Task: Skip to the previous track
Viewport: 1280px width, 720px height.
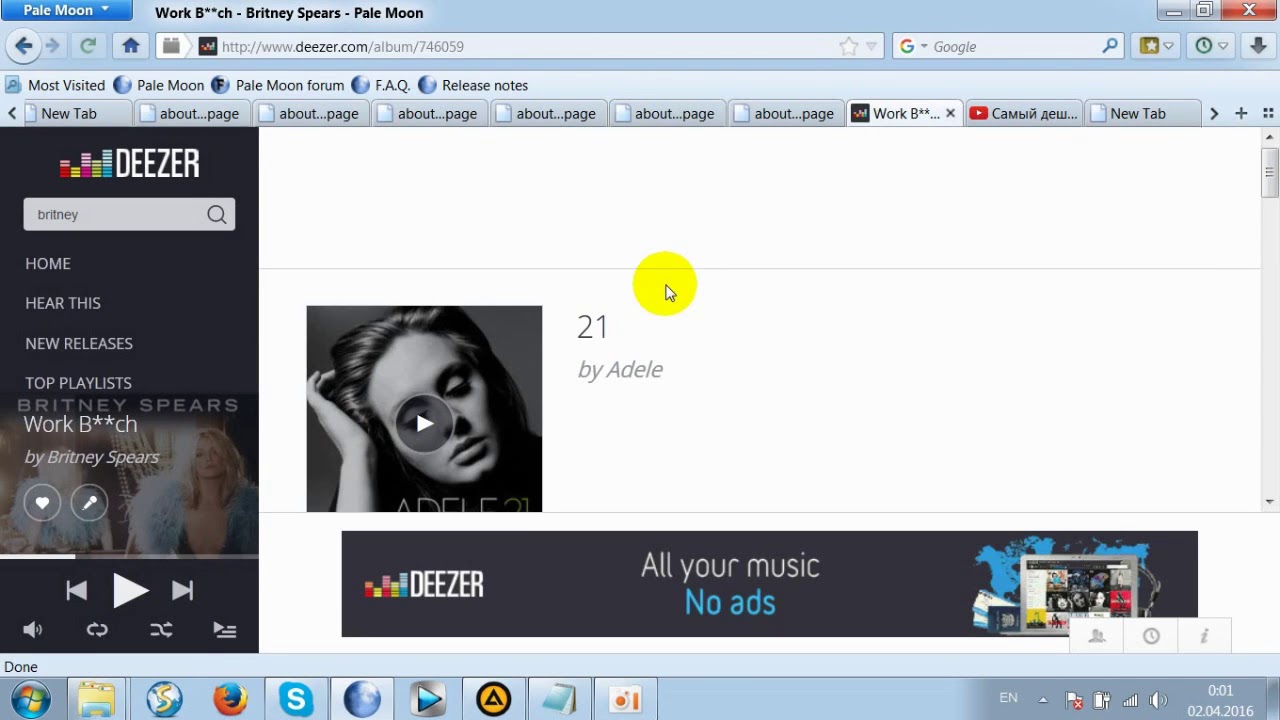Action: pos(76,591)
